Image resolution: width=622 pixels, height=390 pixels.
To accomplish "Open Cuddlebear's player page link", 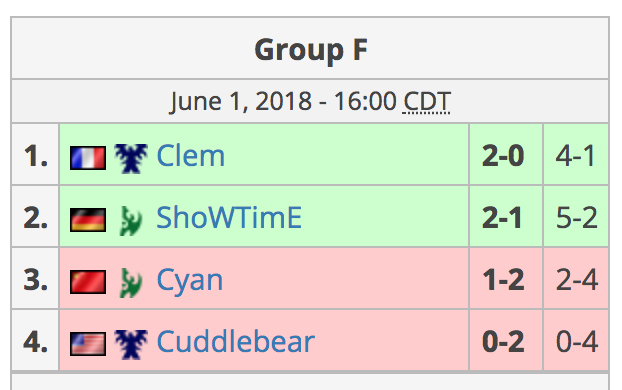I will tap(236, 341).
